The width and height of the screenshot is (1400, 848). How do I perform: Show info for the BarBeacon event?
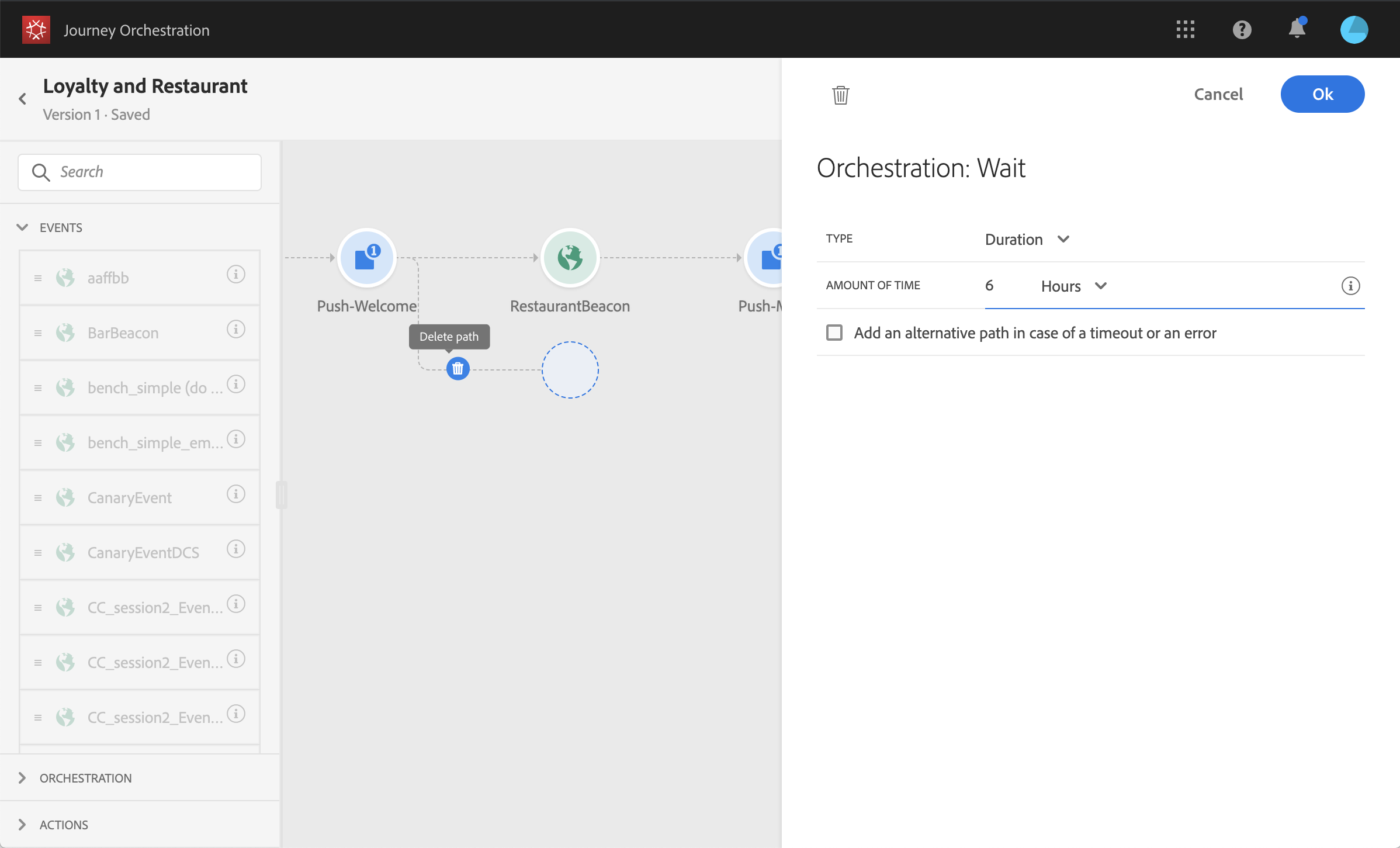(x=235, y=330)
